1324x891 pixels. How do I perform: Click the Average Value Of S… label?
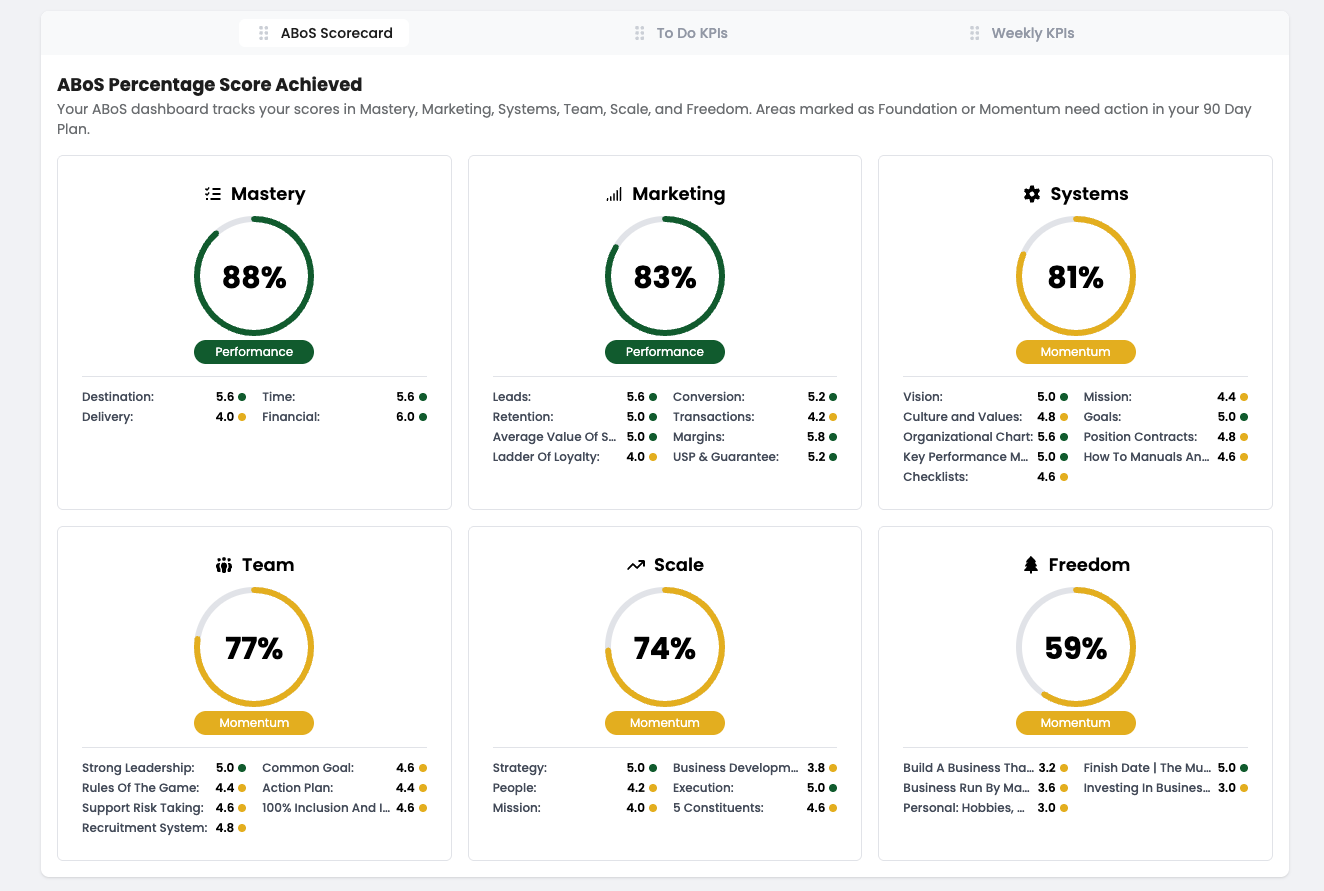(553, 437)
